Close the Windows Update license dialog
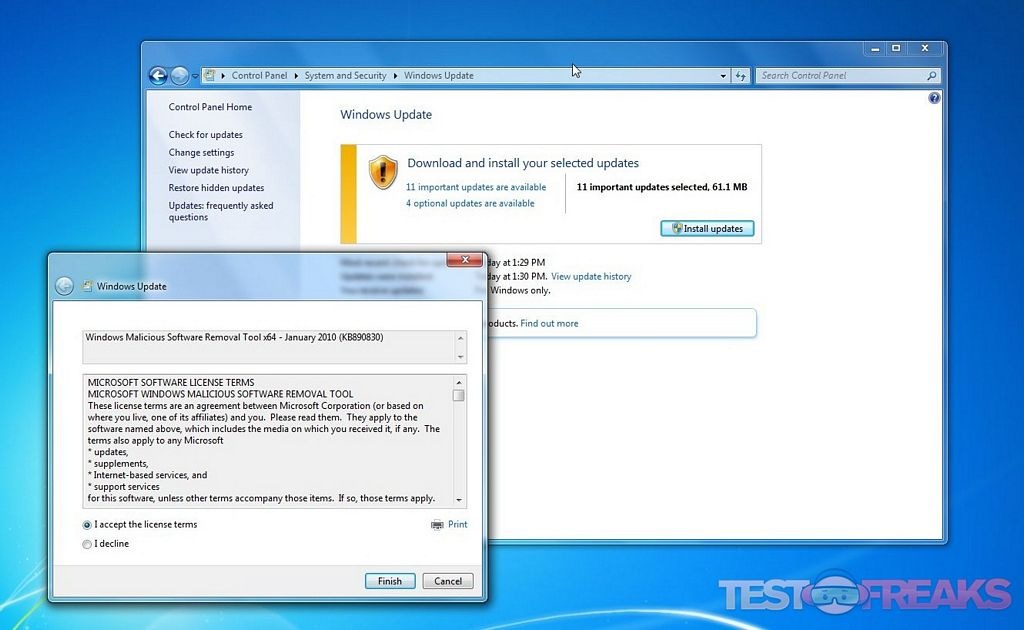1024x630 pixels. coord(464,260)
